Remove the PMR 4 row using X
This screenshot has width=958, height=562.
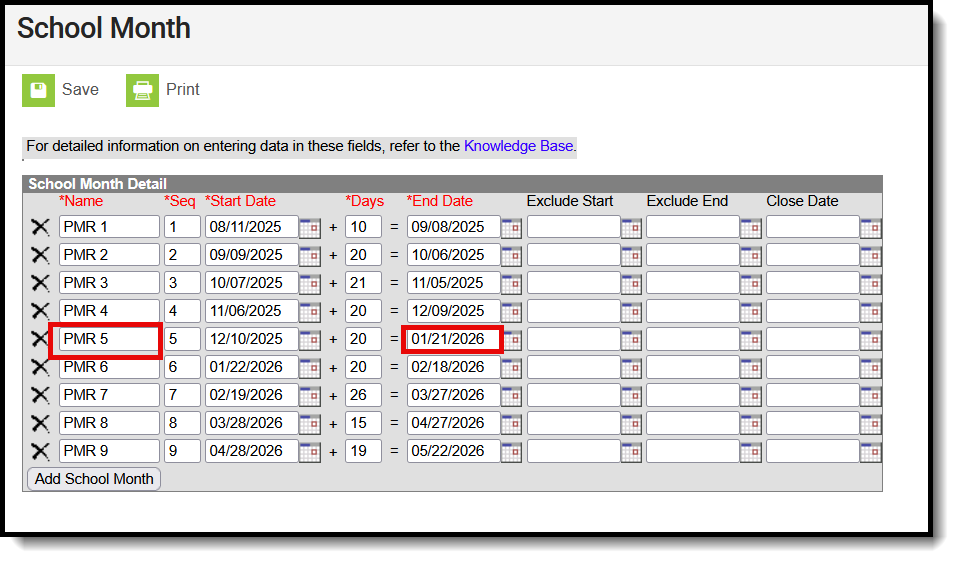[x=40, y=311]
